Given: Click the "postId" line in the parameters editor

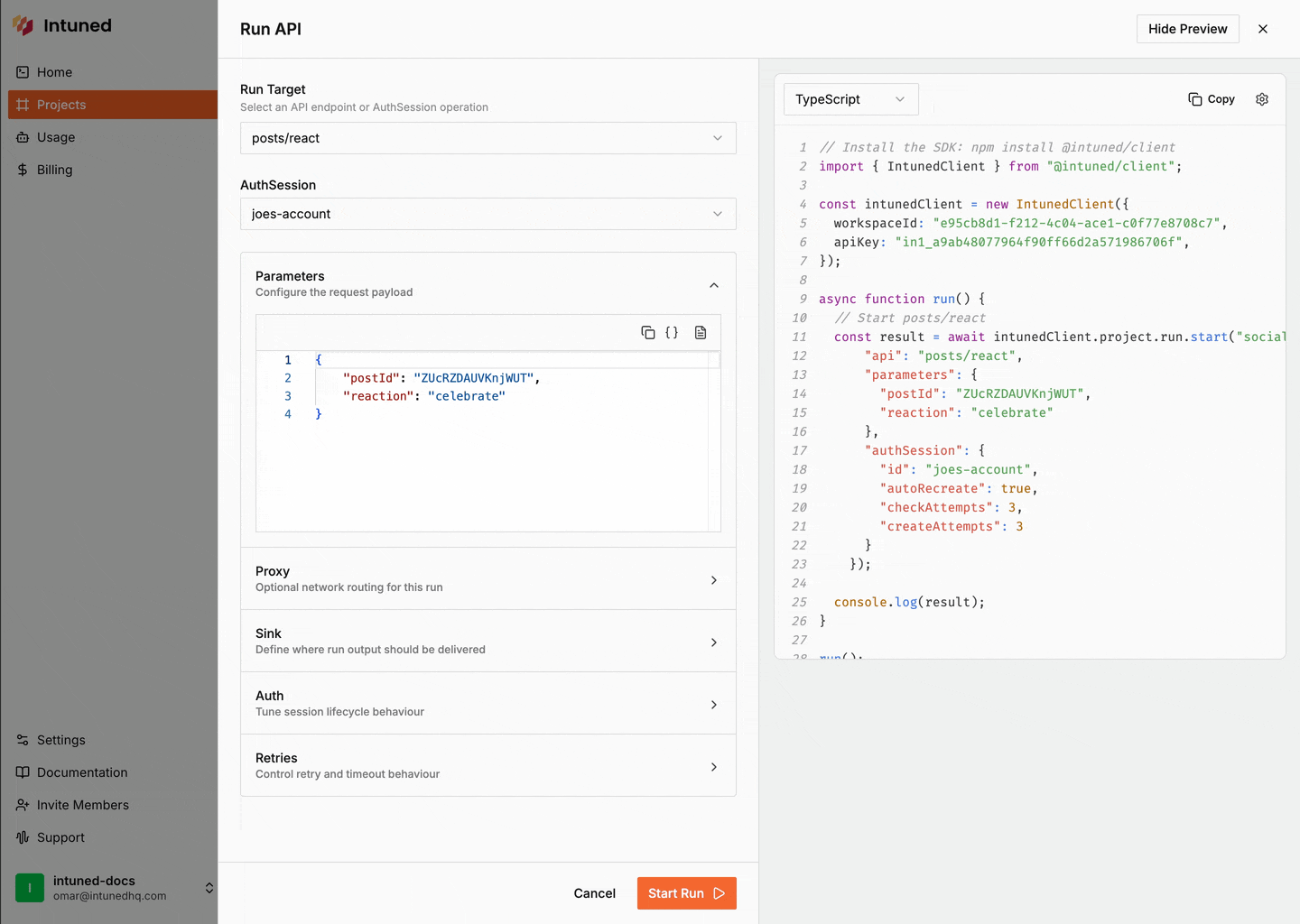Looking at the screenshot, I should tap(441, 378).
